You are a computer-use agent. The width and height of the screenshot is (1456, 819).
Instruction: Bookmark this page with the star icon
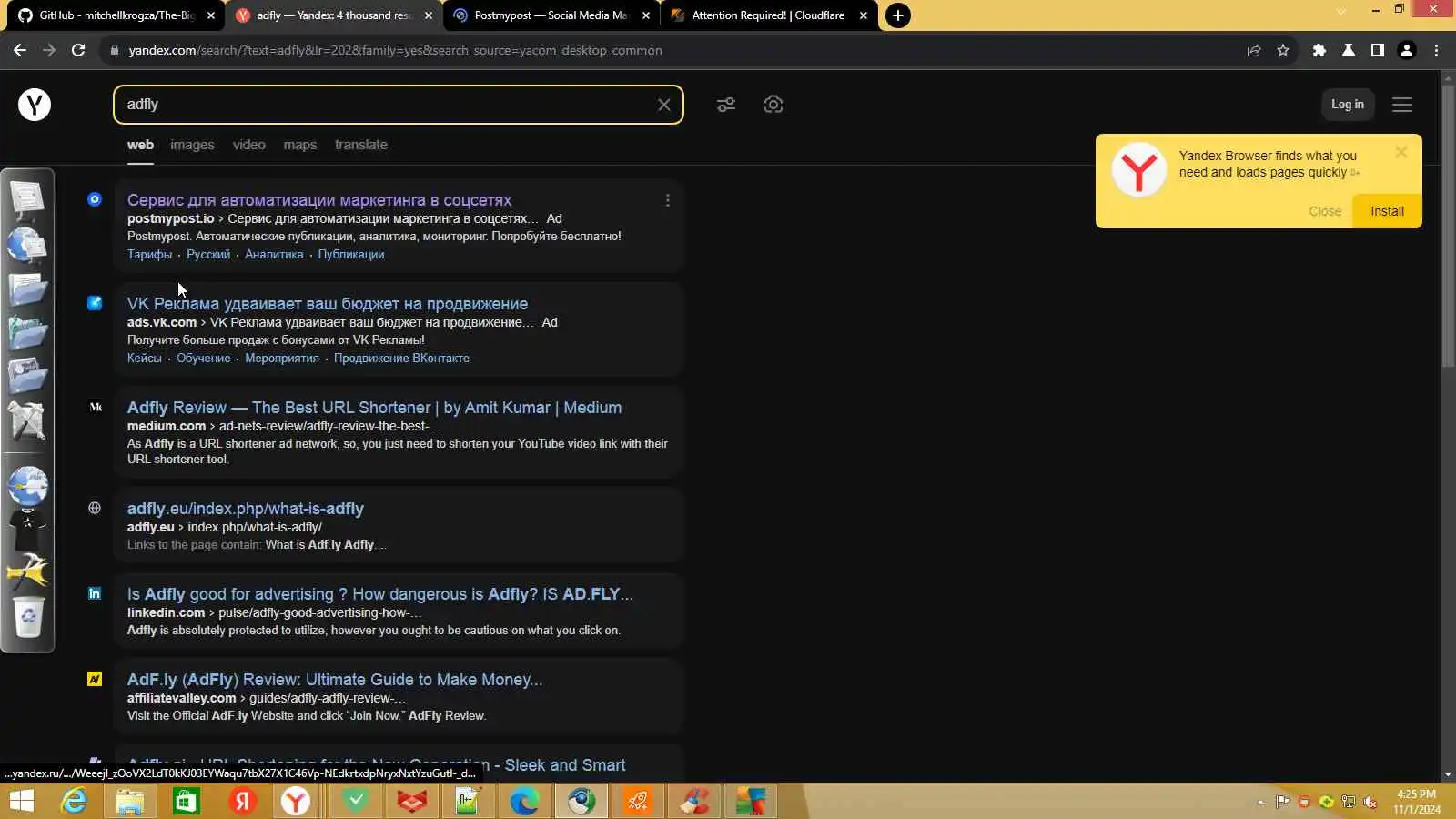(1283, 50)
